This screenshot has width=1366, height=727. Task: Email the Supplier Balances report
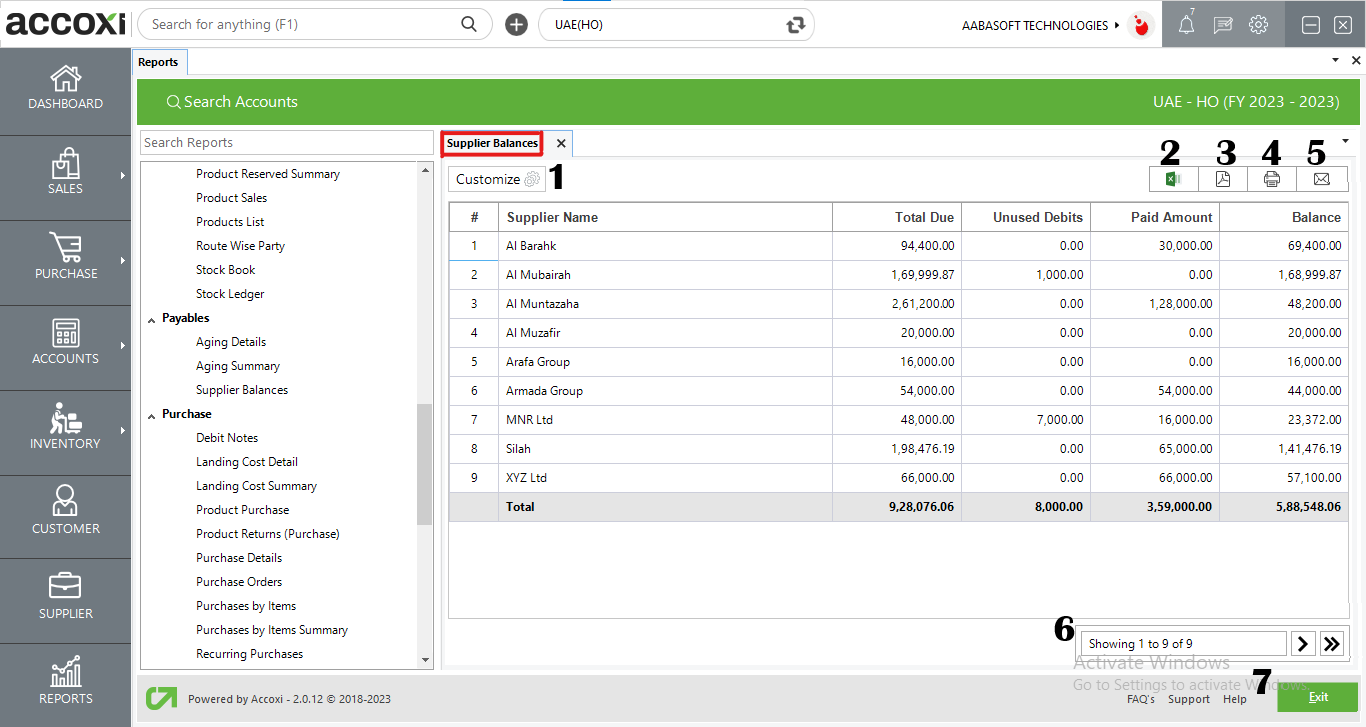click(x=1321, y=179)
